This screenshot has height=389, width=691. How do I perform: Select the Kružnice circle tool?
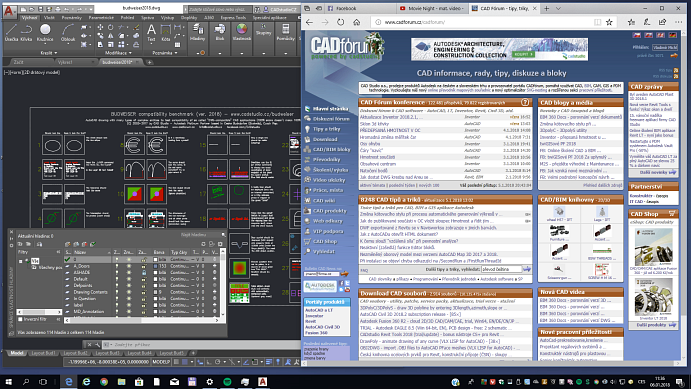(x=45, y=33)
